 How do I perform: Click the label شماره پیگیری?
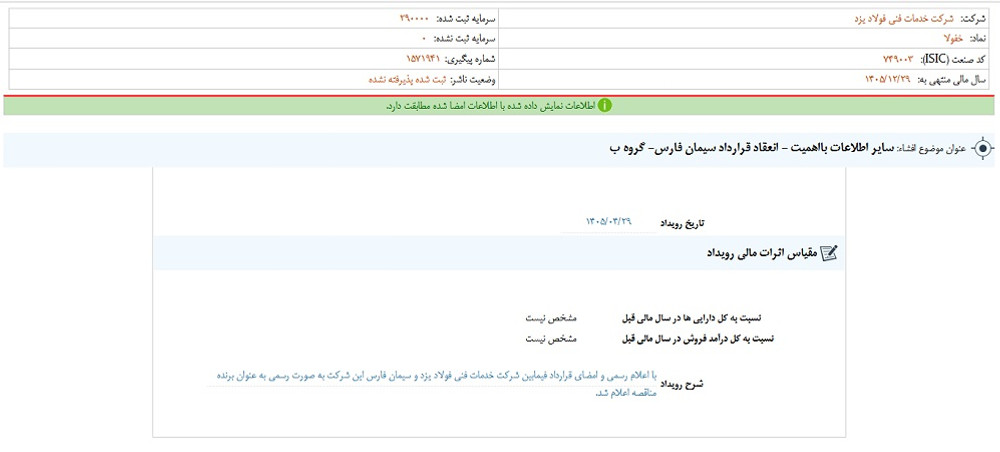(471, 59)
